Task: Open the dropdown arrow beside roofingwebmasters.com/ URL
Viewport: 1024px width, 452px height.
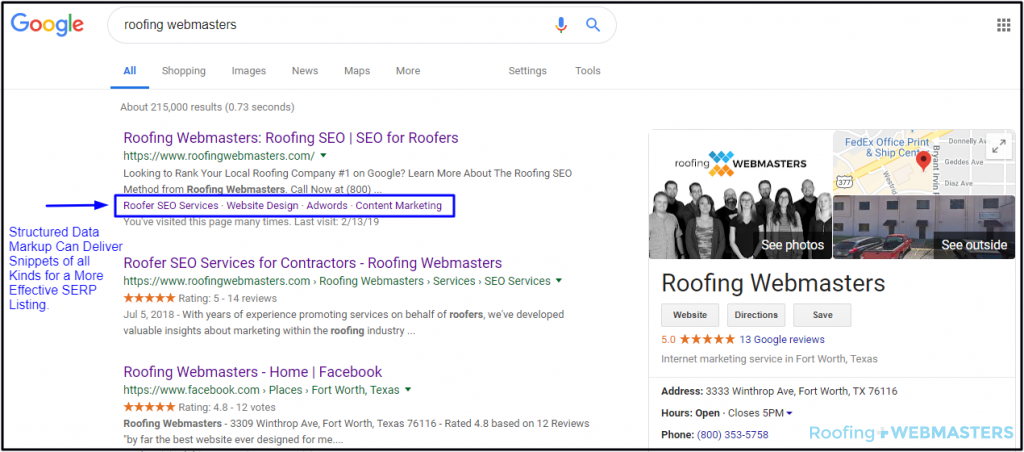Action: (323, 155)
